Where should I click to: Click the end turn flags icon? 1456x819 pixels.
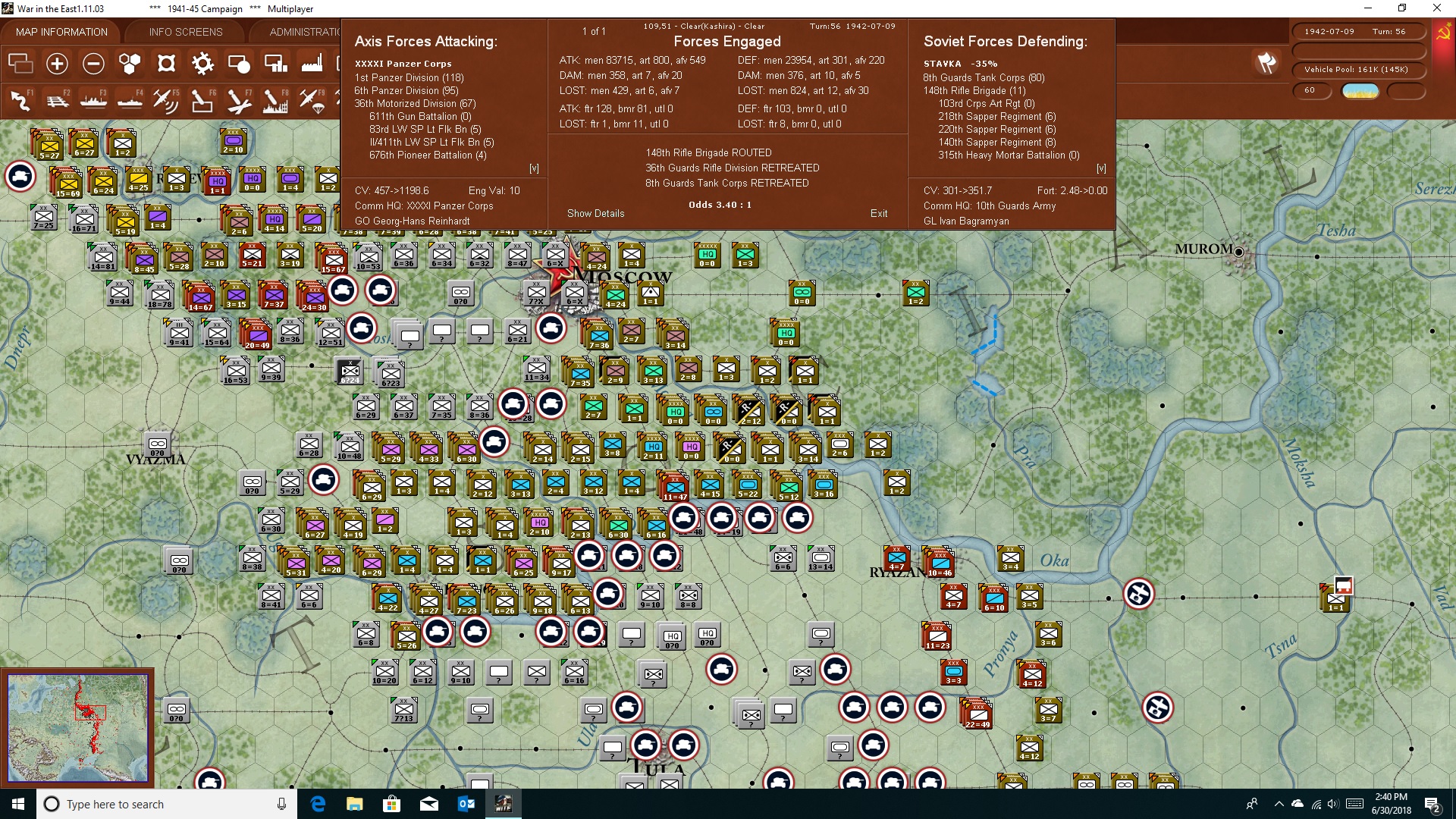1266,63
